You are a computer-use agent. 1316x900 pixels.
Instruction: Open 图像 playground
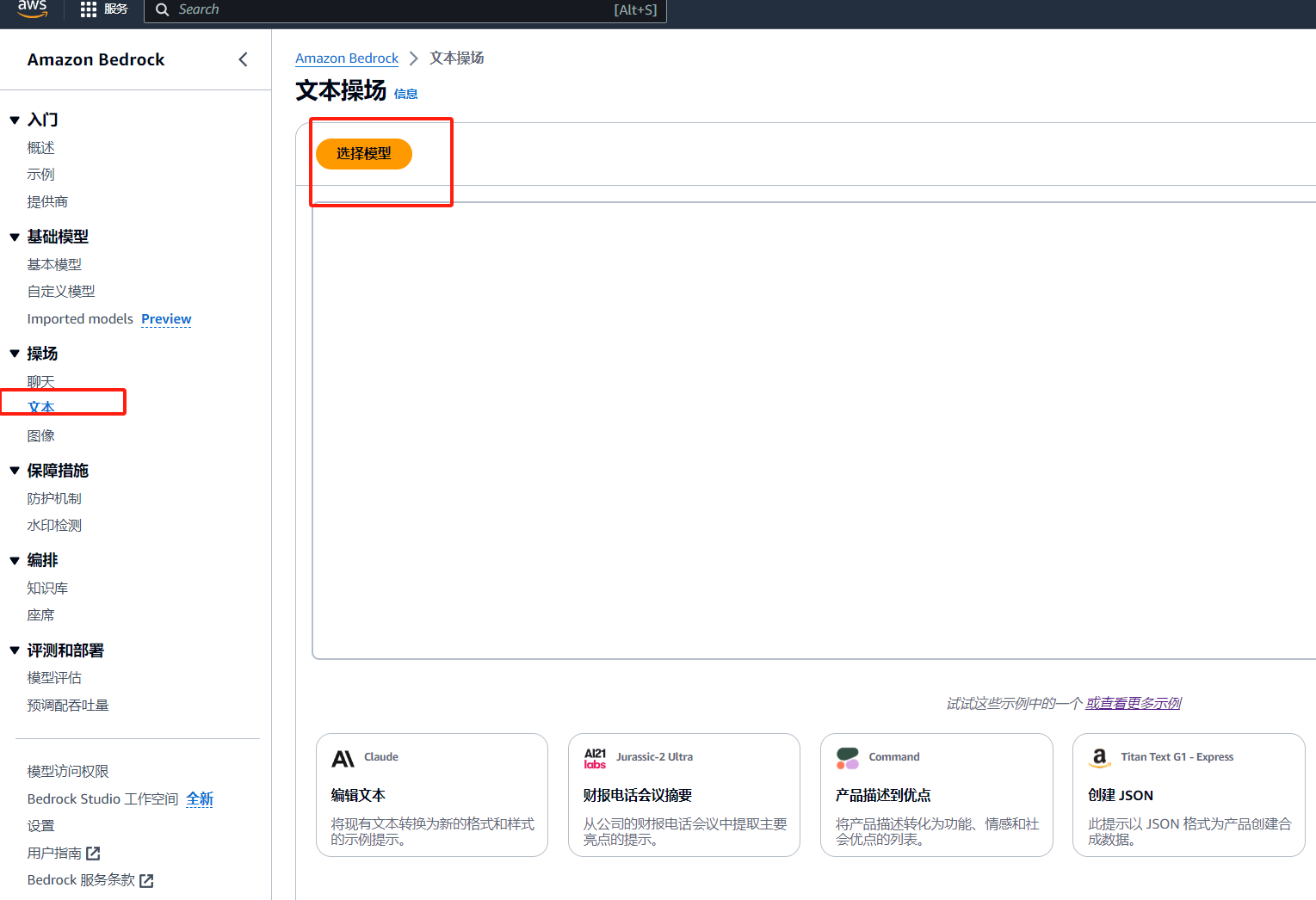tap(40, 436)
